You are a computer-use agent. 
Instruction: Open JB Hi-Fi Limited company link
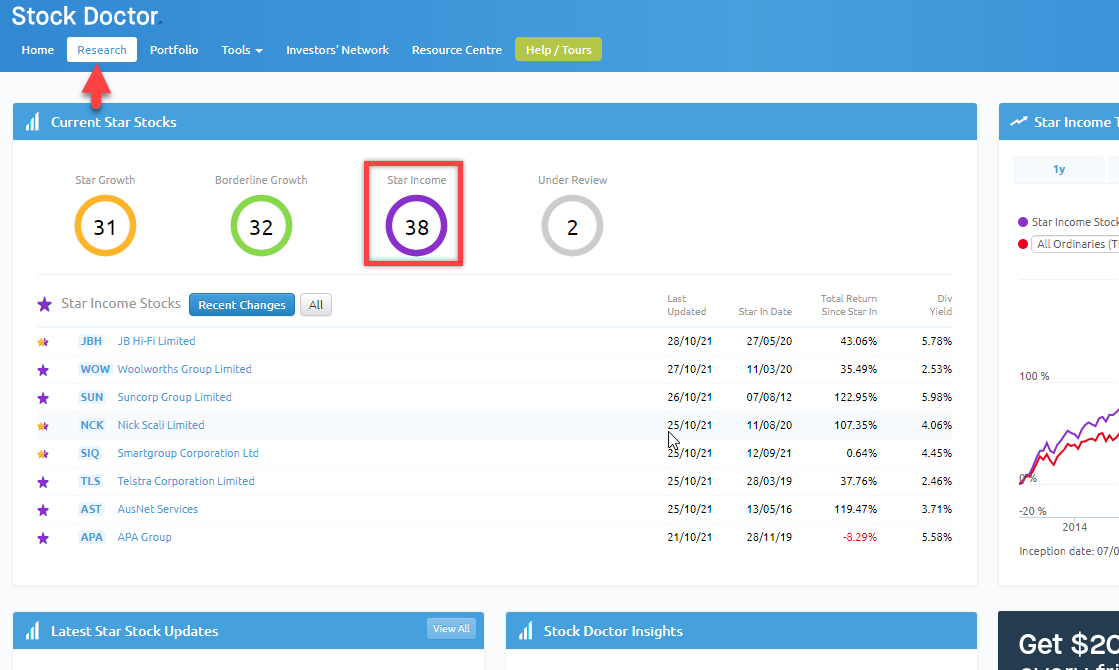click(156, 341)
